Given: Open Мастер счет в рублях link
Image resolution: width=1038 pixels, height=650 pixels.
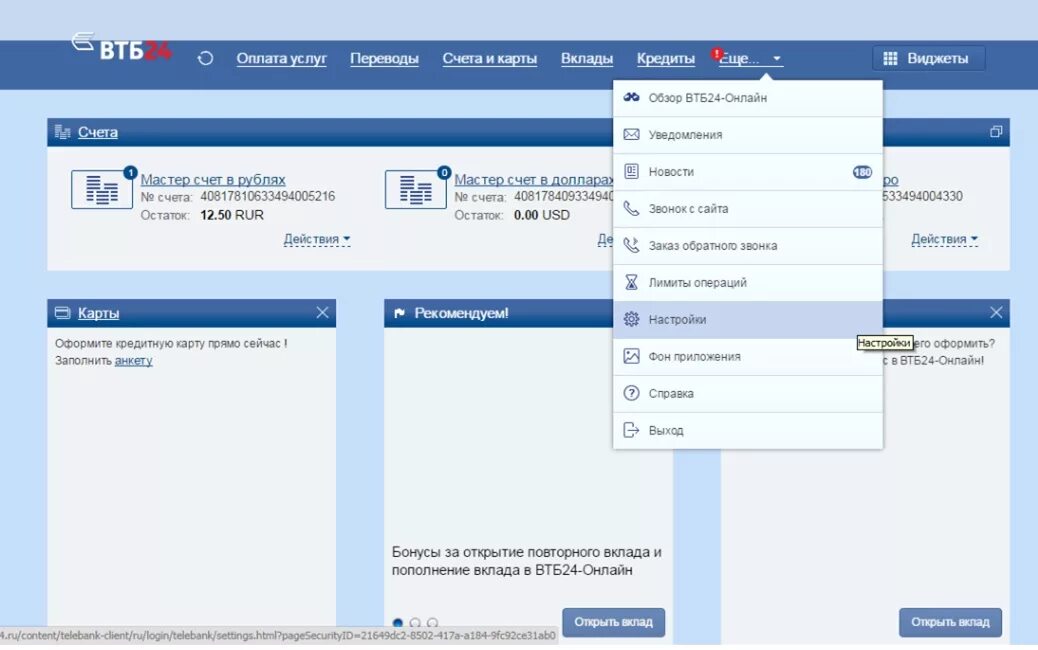Looking at the screenshot, I should tap(213, 179).
